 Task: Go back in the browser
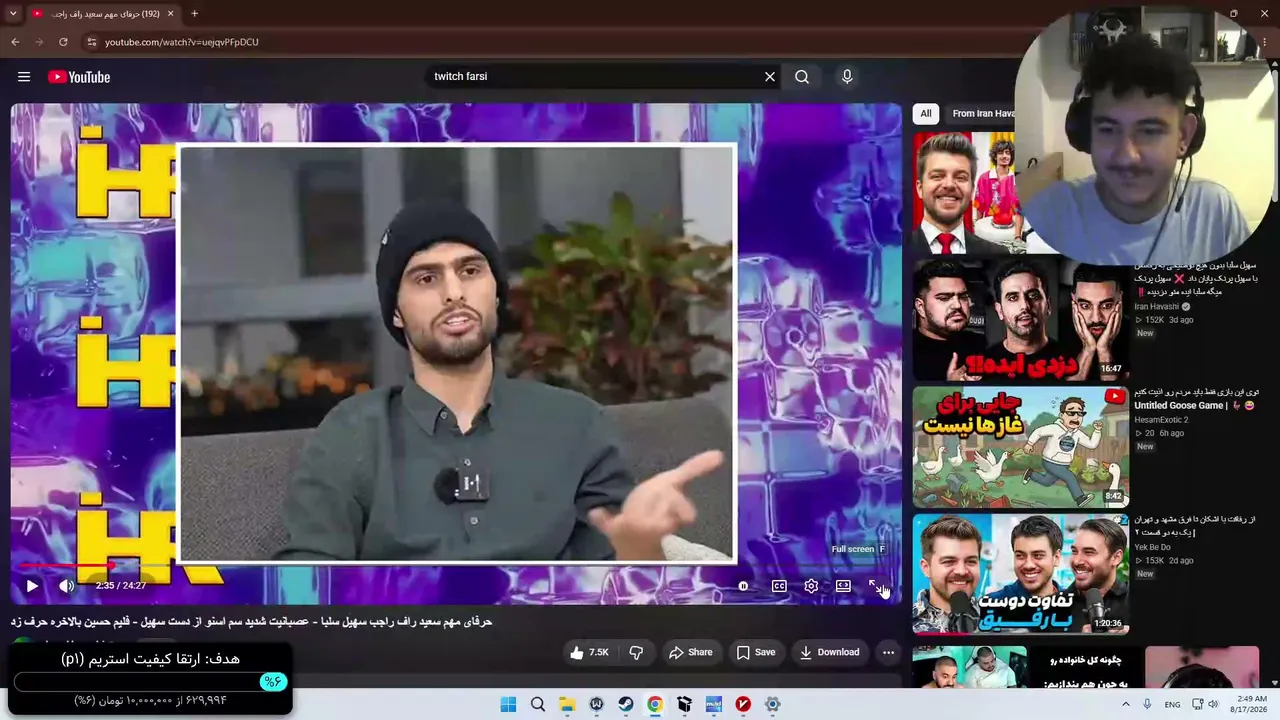coord(15,42)
